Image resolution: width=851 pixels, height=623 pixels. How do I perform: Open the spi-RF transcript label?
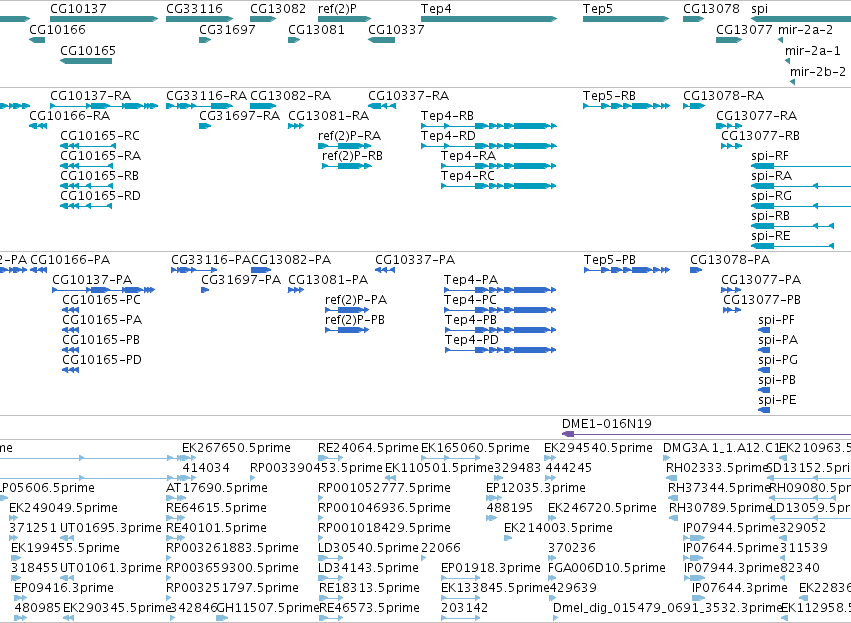pyautogui.click(x=770, y=156)
